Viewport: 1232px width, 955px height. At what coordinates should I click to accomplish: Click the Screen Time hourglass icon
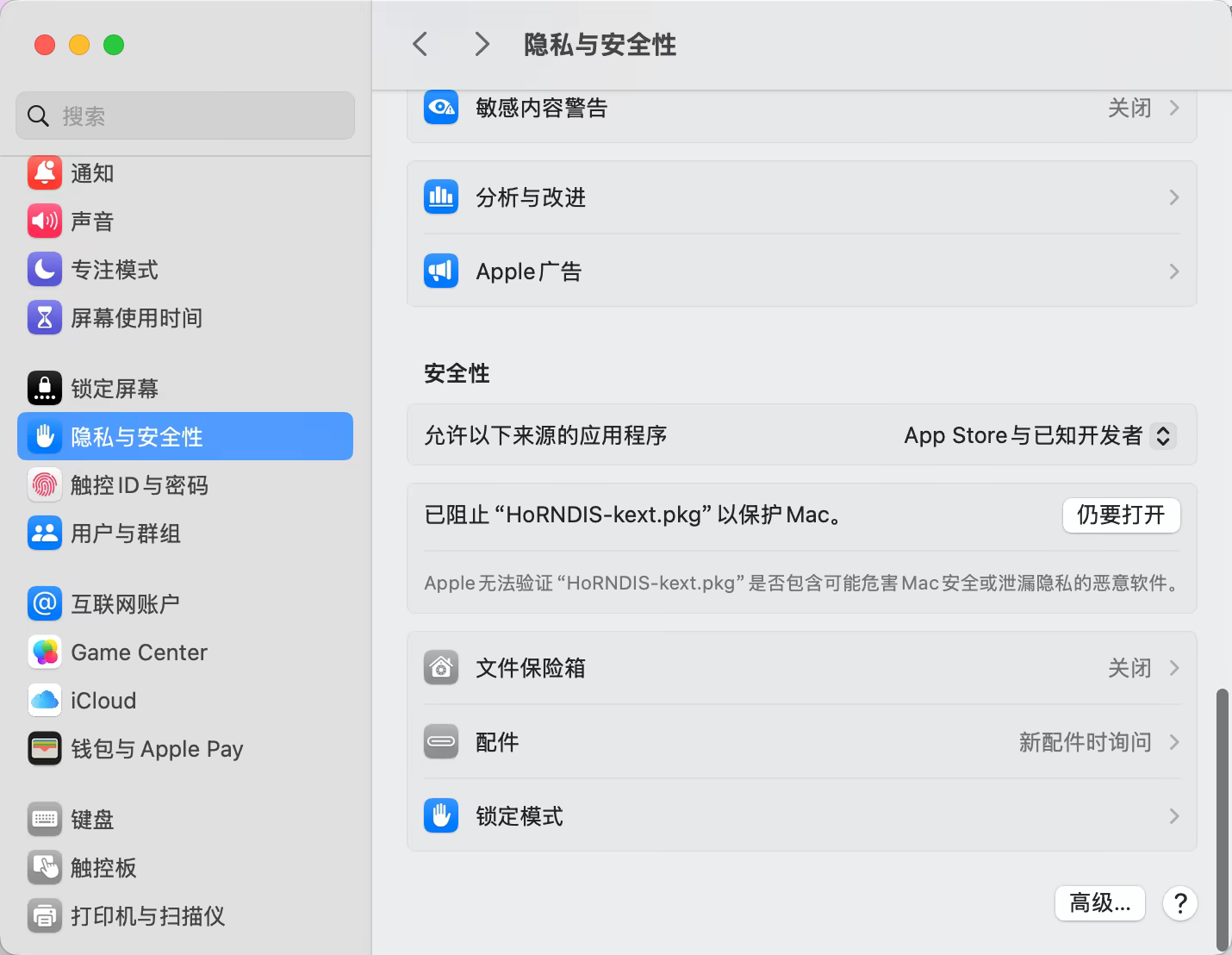45,318
